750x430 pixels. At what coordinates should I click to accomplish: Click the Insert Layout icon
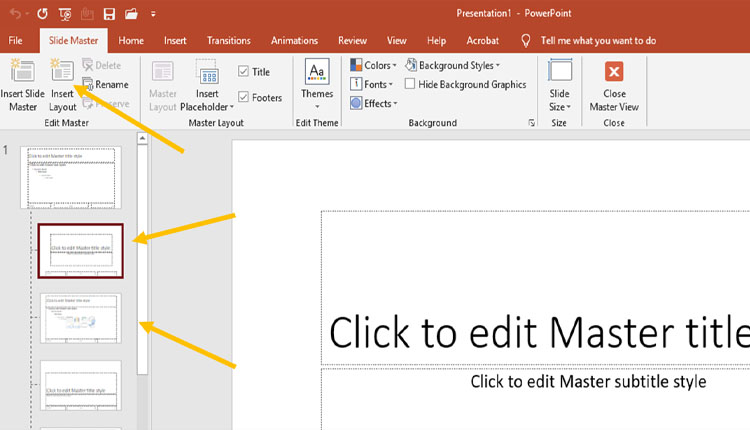[x=62, y=72]
